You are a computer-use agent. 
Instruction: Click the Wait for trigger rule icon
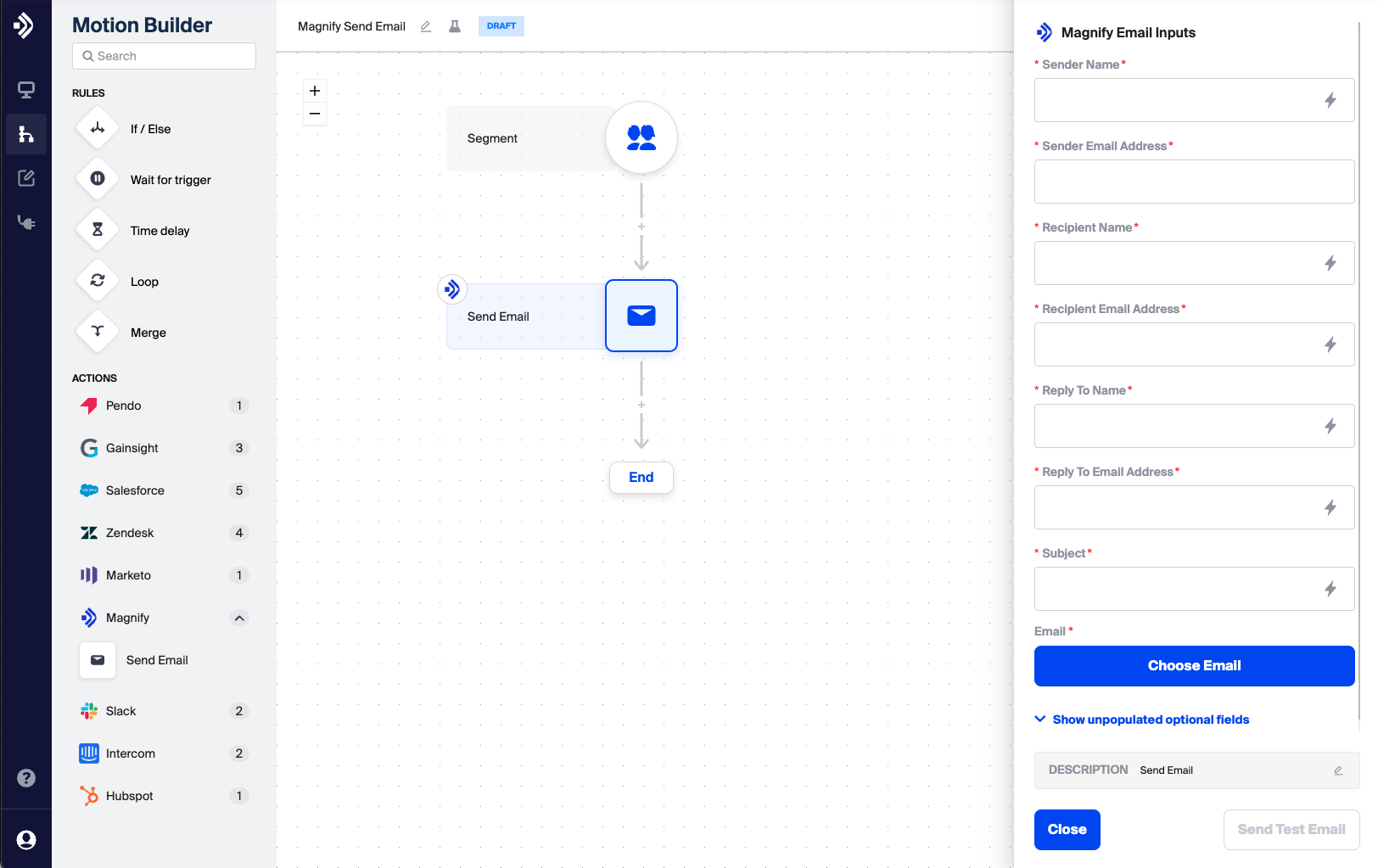[x=97, y=179]
